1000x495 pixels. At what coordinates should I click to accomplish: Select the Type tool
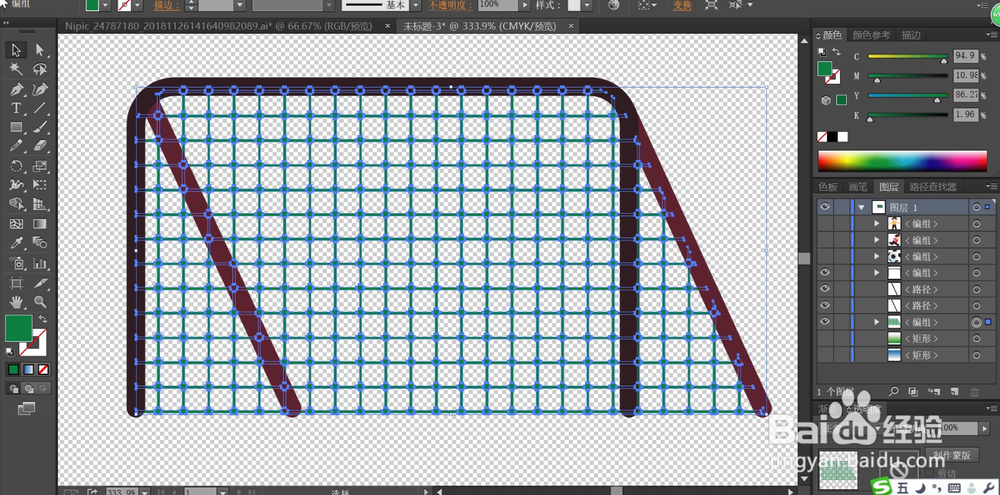(17, 108)
